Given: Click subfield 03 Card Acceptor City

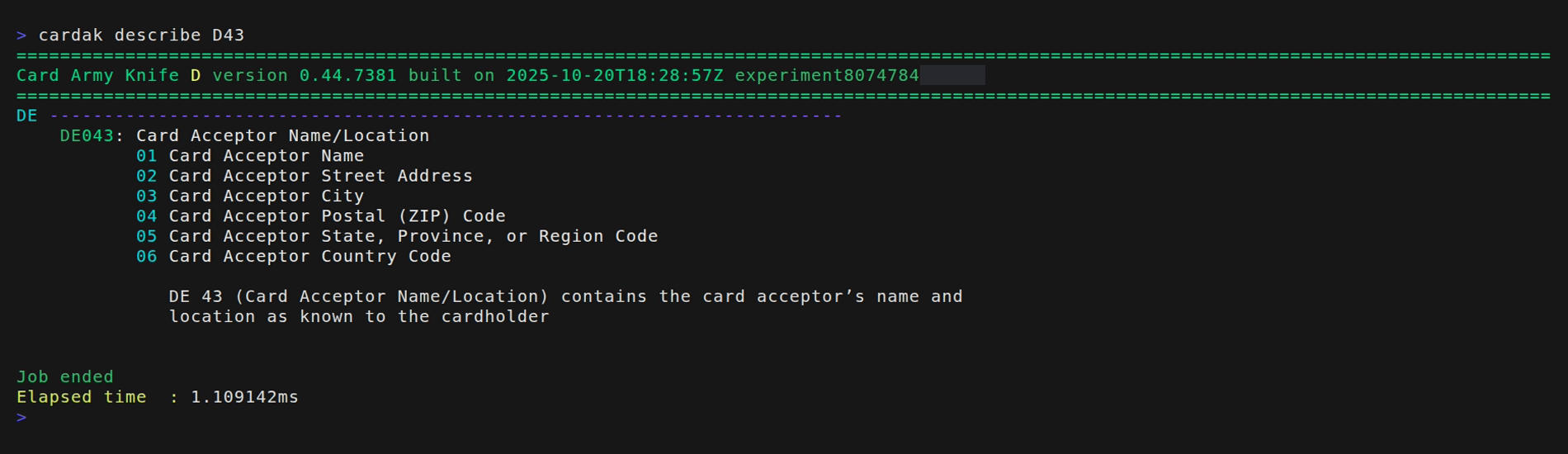Looking at the screenshot, I should pos(250,196).
